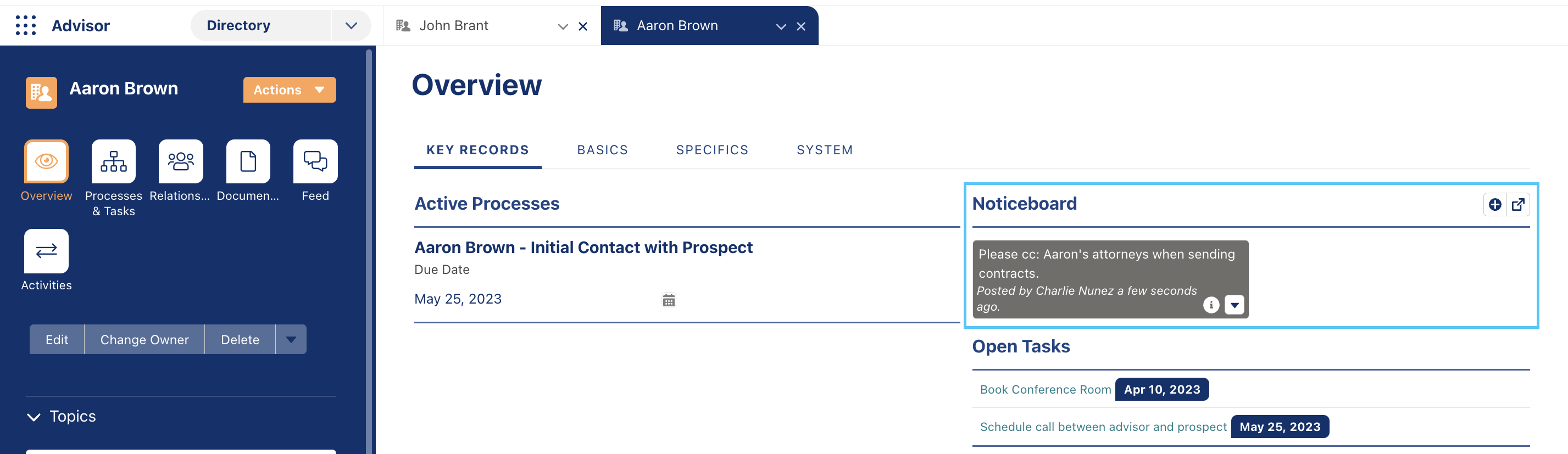Viewport: 1568px width, 454px height.
Task: Open the Documents page icon
Action: (x=248, y=161)
